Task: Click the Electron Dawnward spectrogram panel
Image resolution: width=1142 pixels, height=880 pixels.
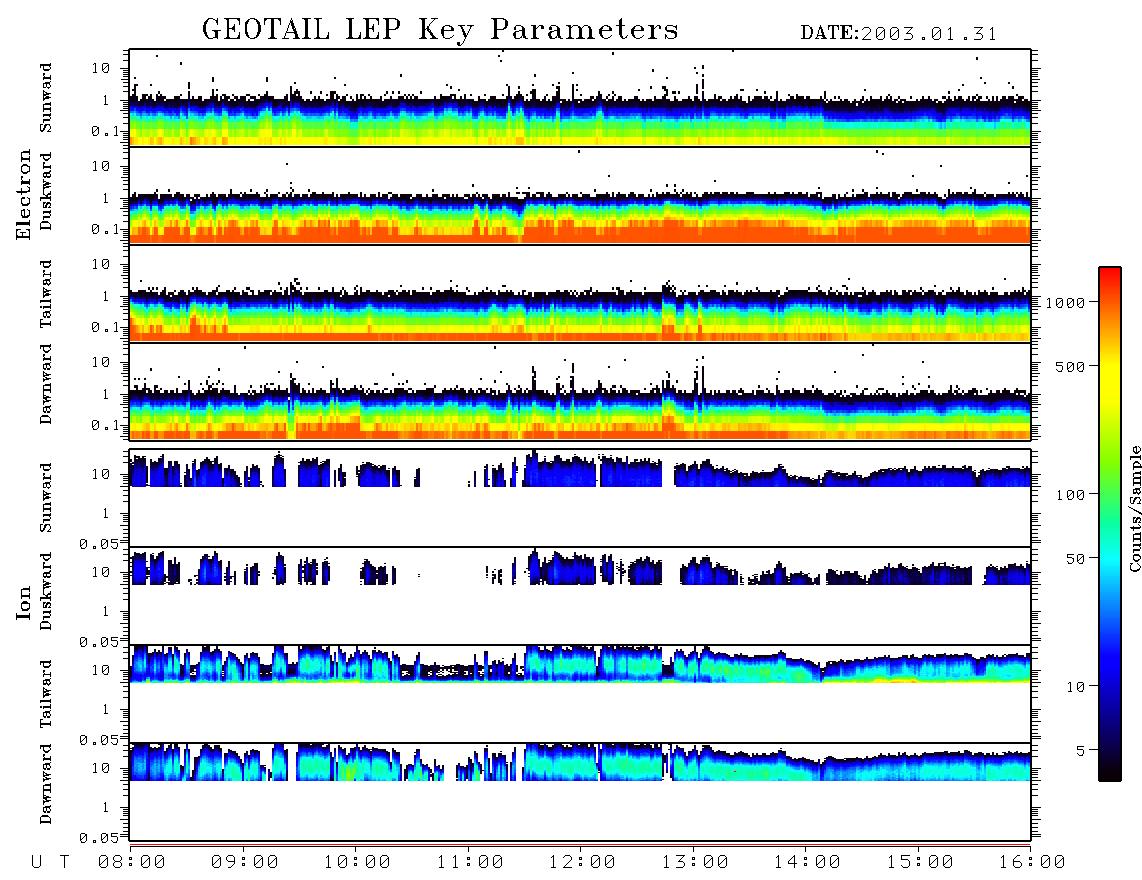Action: coord(580,391)
